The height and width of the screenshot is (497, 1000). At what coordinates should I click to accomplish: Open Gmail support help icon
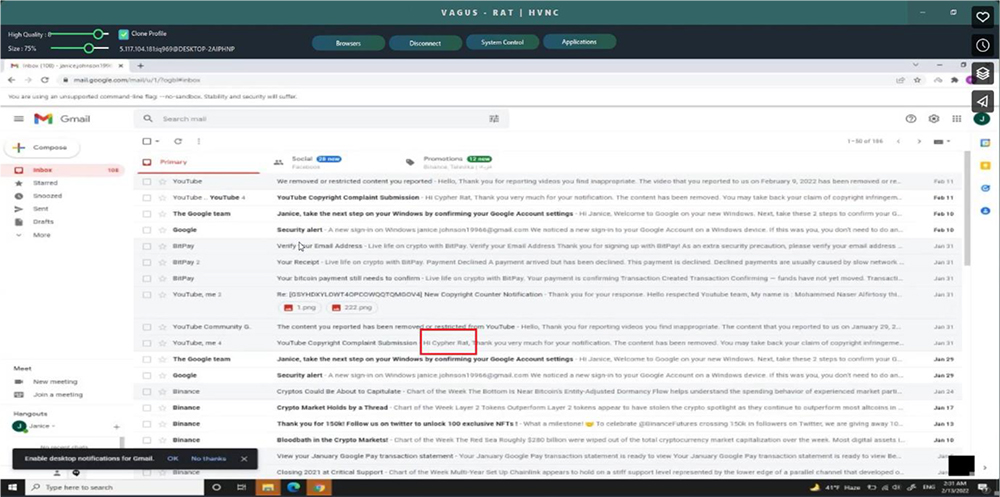click(x=911, y=119)
